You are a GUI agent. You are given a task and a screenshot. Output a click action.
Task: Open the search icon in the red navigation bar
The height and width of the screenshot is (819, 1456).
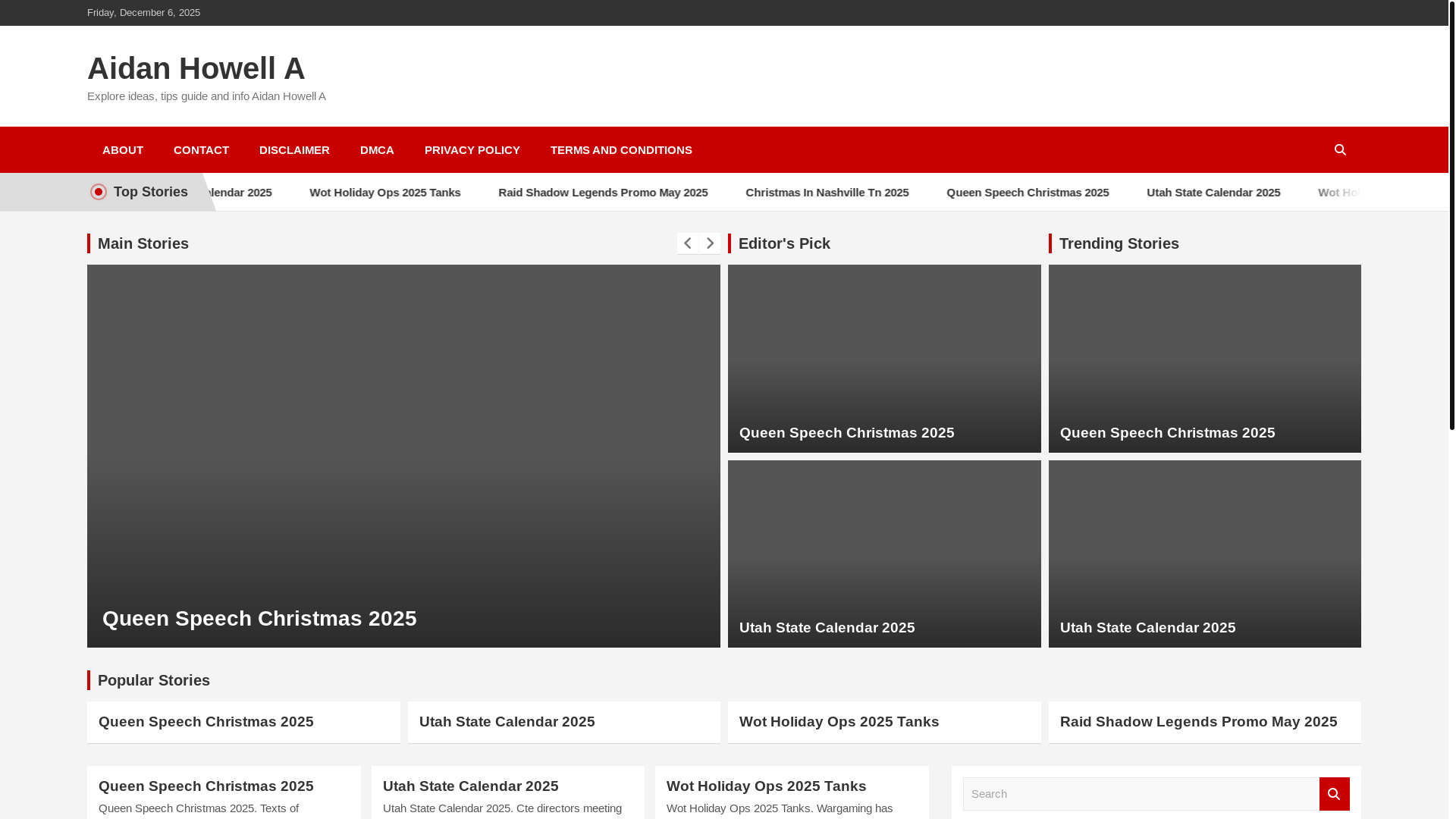(1340, 150)
